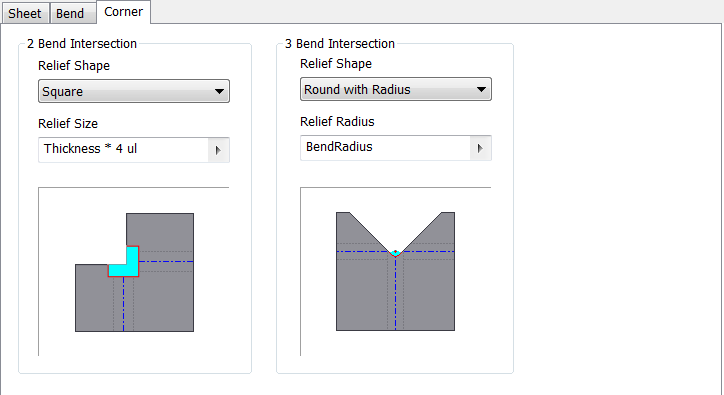724x395 pixels.
Task: Click the dropdown arrow next to Square
Action: [x=219, y=91]
